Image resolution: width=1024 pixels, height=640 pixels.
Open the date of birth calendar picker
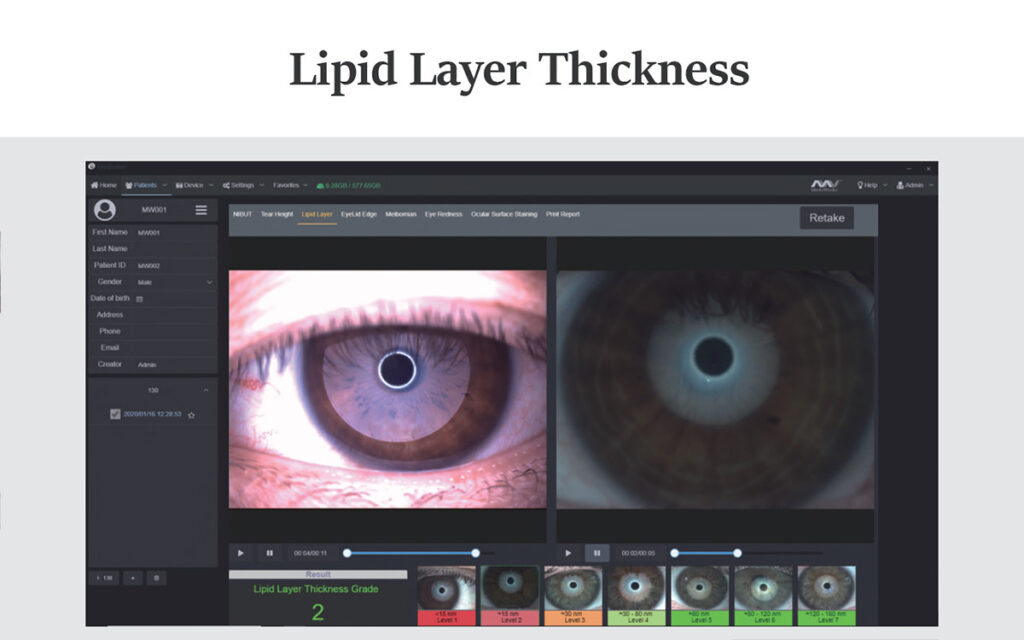pos(140,299)
